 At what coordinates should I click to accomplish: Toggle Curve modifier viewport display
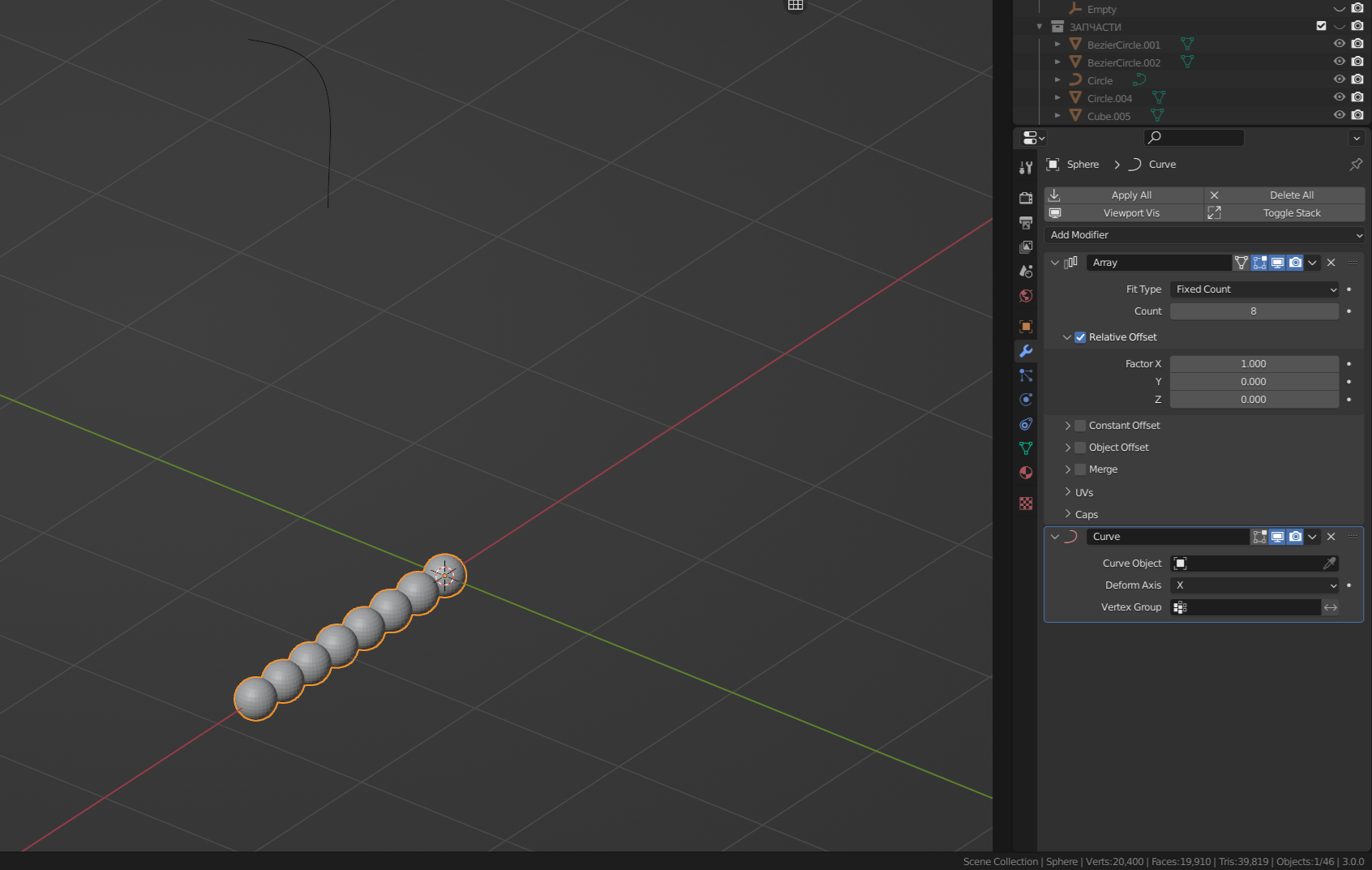pyautogui.click(x=1277, y=537)
